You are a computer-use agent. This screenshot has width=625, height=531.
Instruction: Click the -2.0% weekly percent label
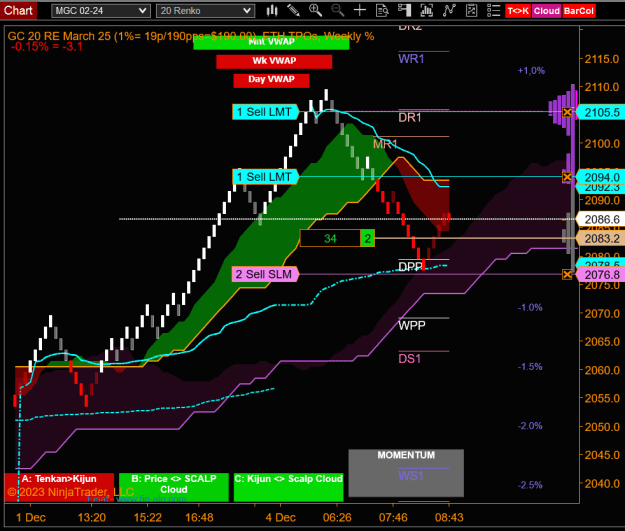pos(530,426)
